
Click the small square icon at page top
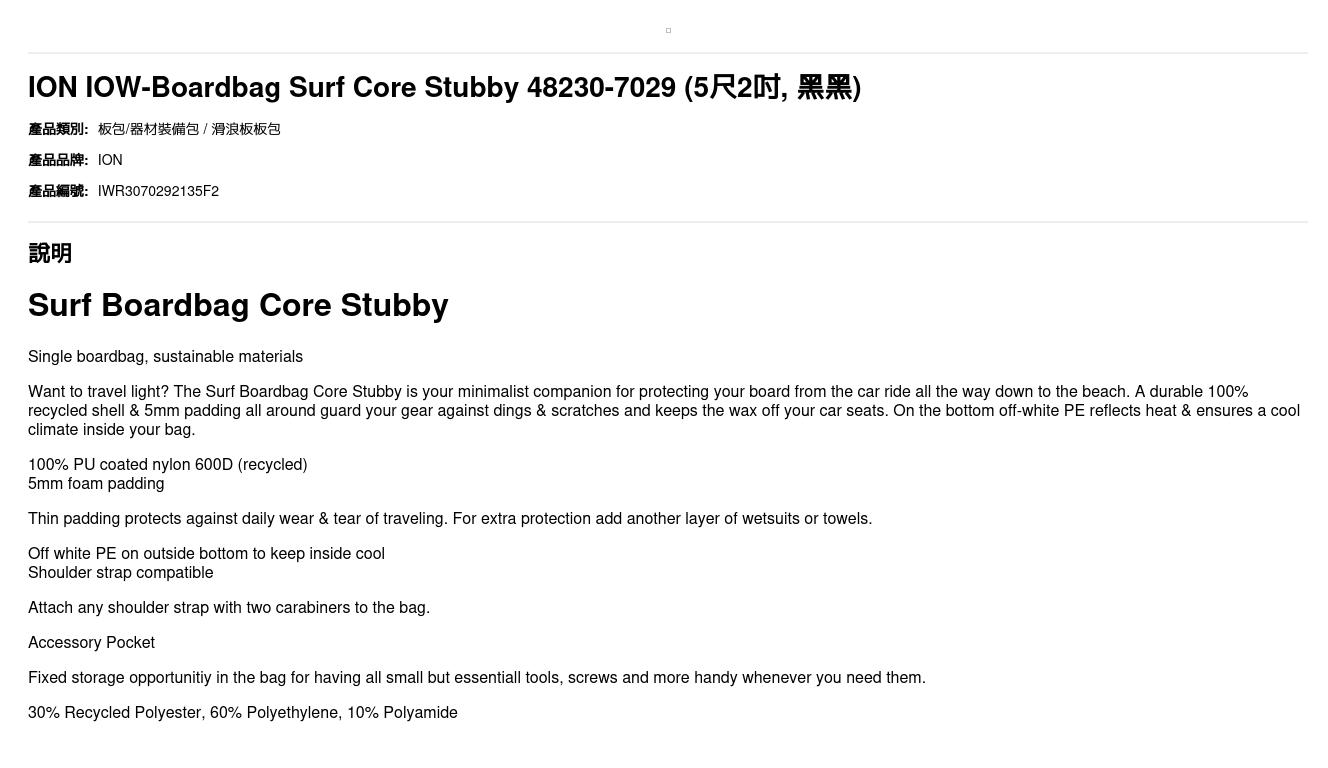[668, 30]
